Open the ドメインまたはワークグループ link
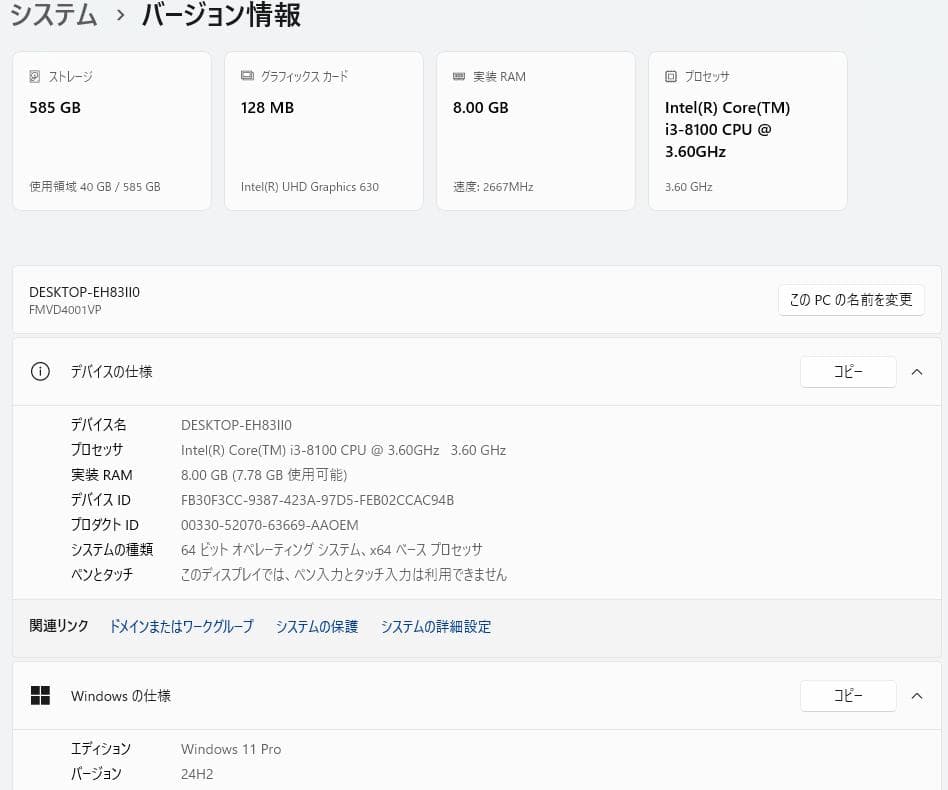This screenshot has width=948, height=790. [x=181, y=627]
